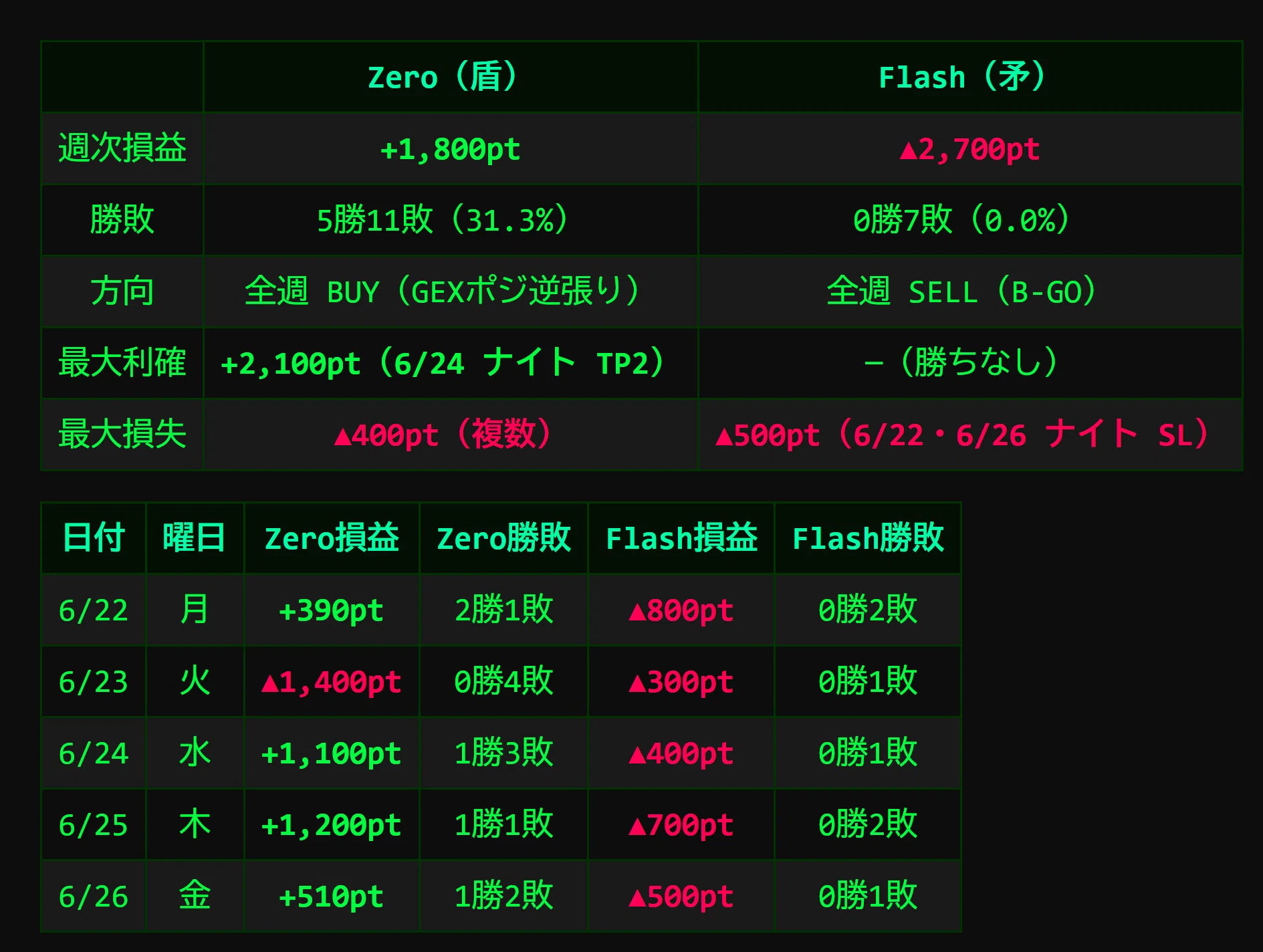The image size is (1263, 952).
Task: Click the '+1,200pt' Zero profit cell
Action: click(x=332, y=824)
